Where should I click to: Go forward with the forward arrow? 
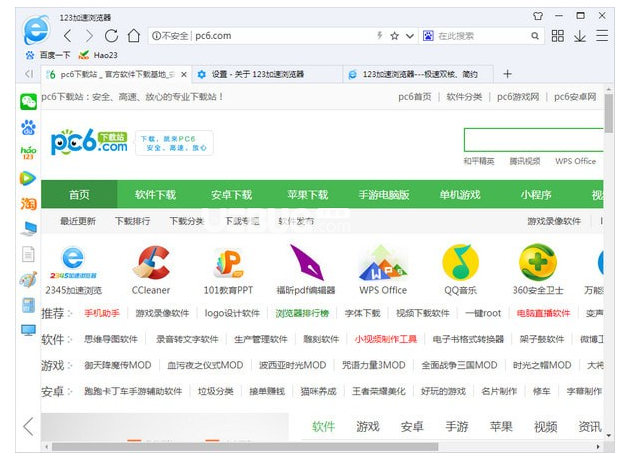(89, 36)
